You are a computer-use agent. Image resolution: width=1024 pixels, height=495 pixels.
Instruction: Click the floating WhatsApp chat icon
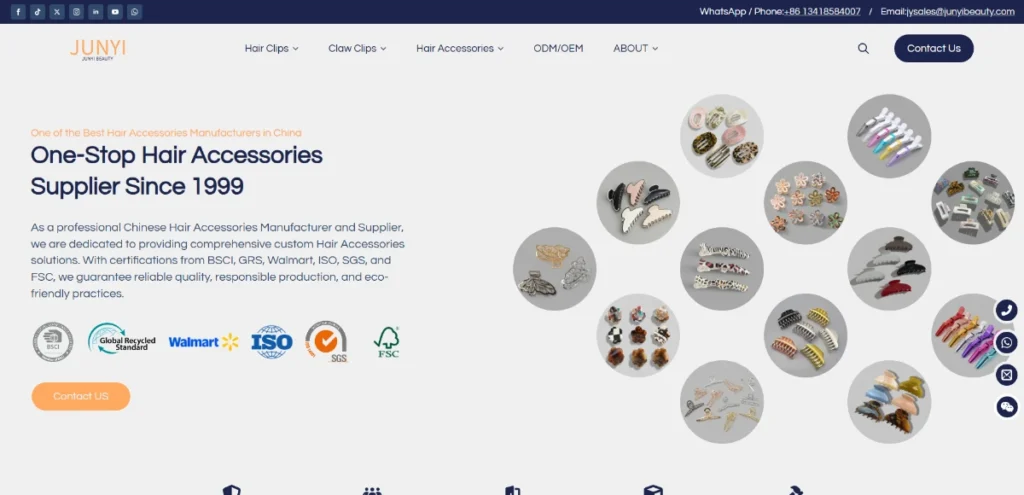click(x=1007, y=342)
